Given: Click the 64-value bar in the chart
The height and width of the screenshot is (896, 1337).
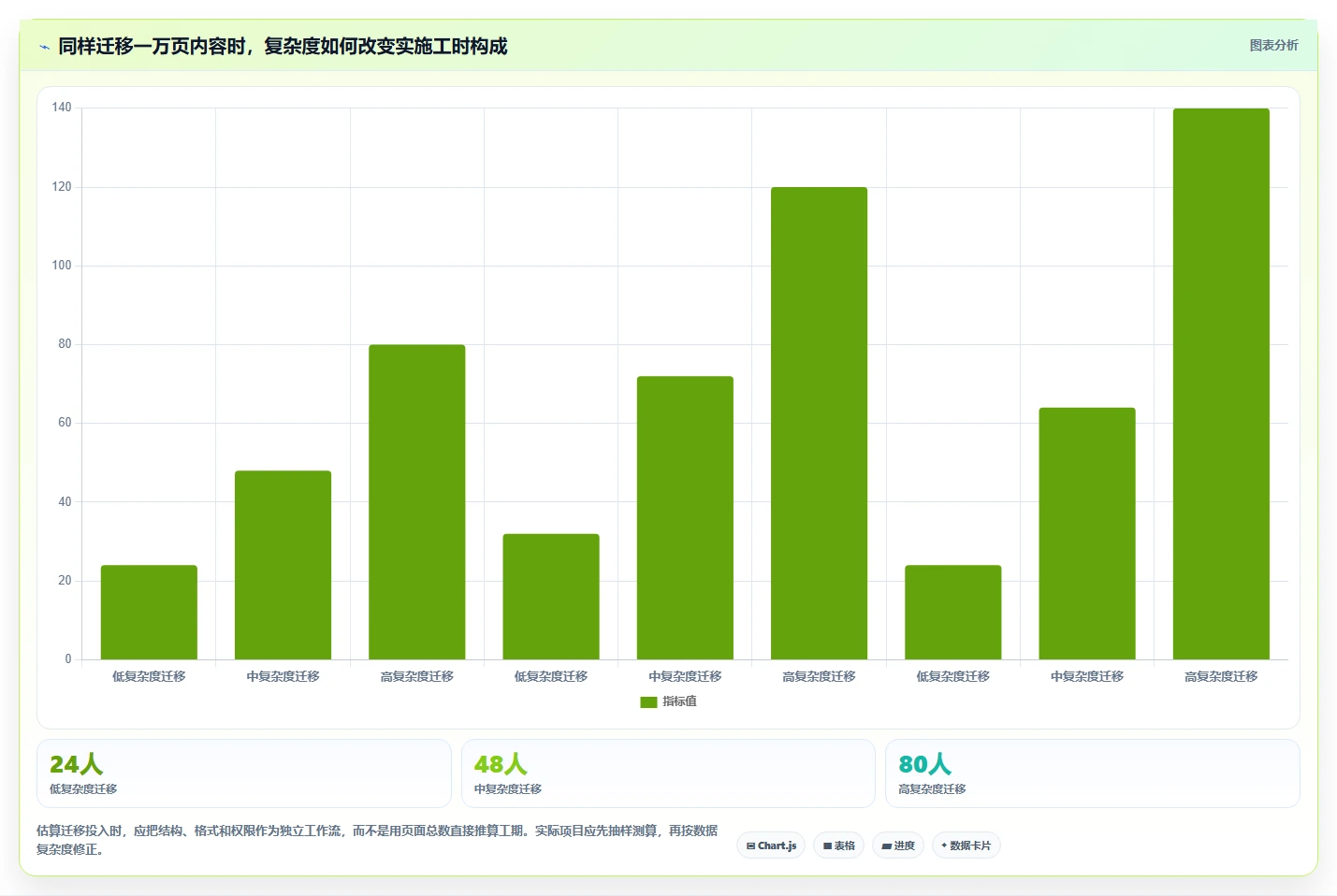Looking at the screenshot, I should pyautogui.click(x=1087, y=533).
